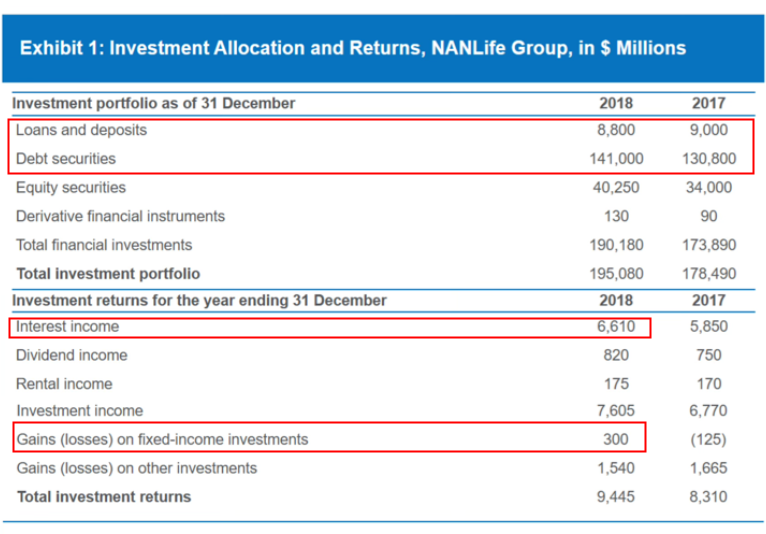The image size is (766, 534).
Task: Select the Equity securities label
Action: click(x=71, y=187)
